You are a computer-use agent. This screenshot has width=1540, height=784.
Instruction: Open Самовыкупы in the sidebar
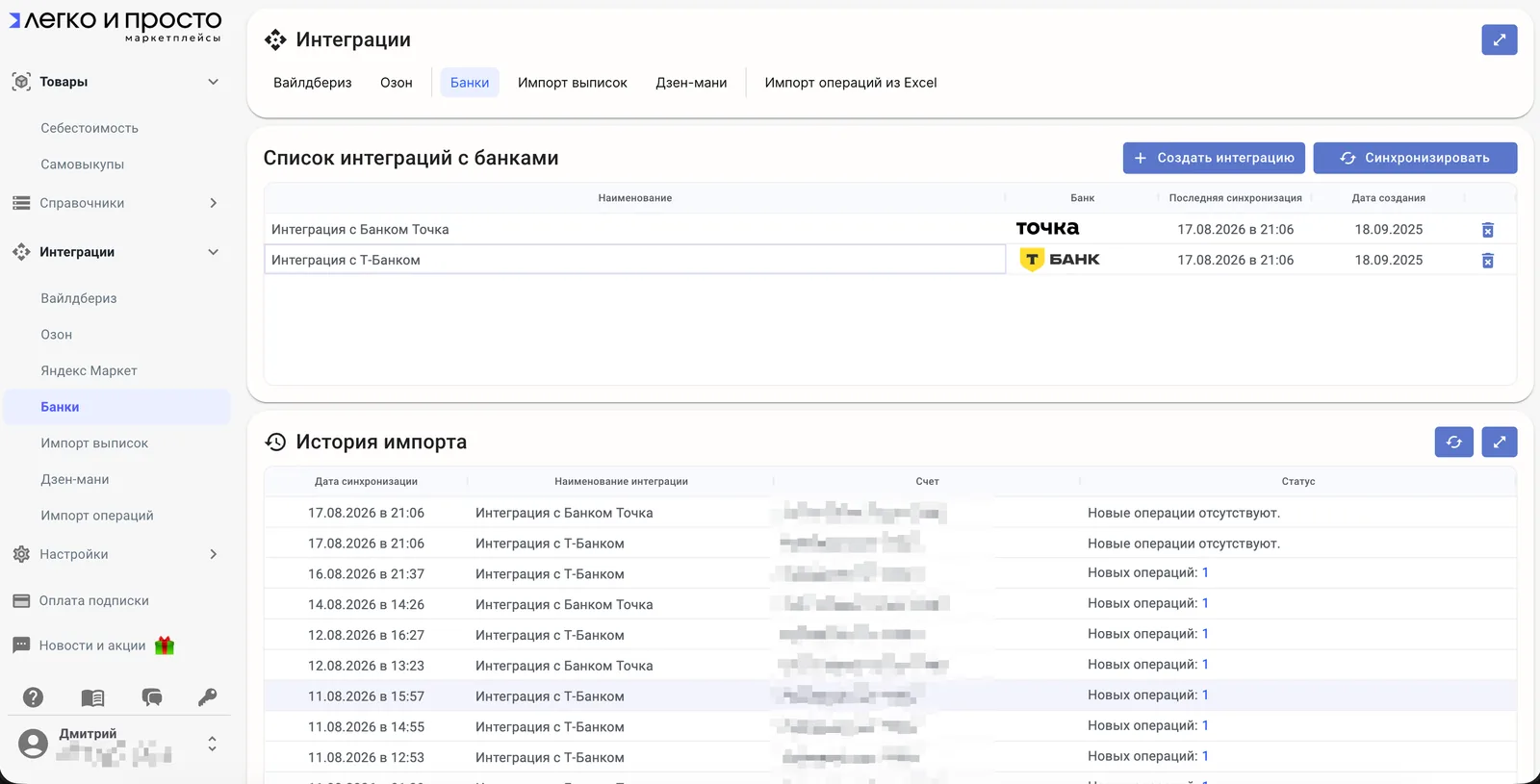[83, 164]
